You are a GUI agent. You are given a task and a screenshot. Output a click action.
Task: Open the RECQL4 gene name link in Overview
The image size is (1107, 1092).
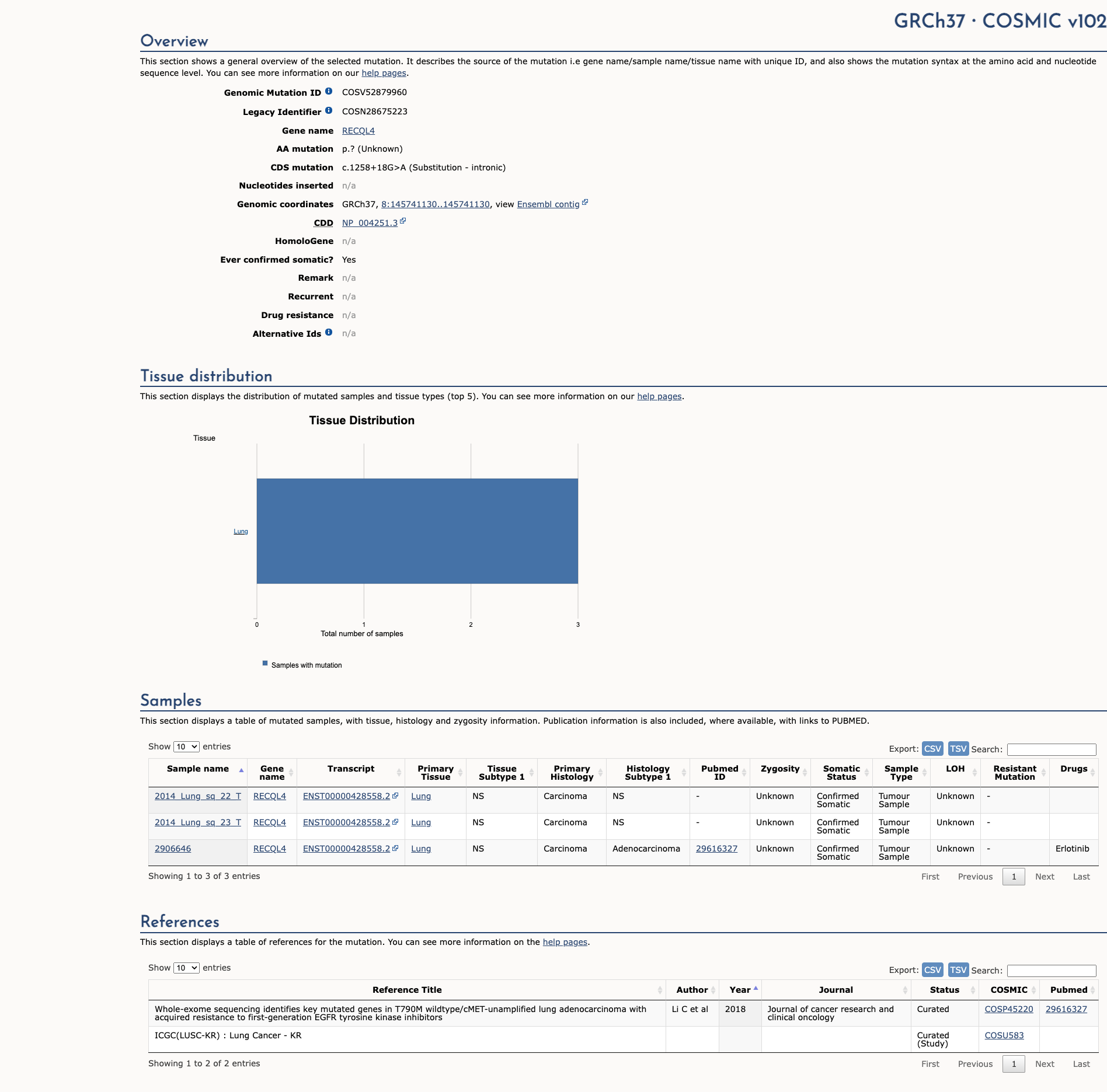pyautogui.click(x=358, y=131)
